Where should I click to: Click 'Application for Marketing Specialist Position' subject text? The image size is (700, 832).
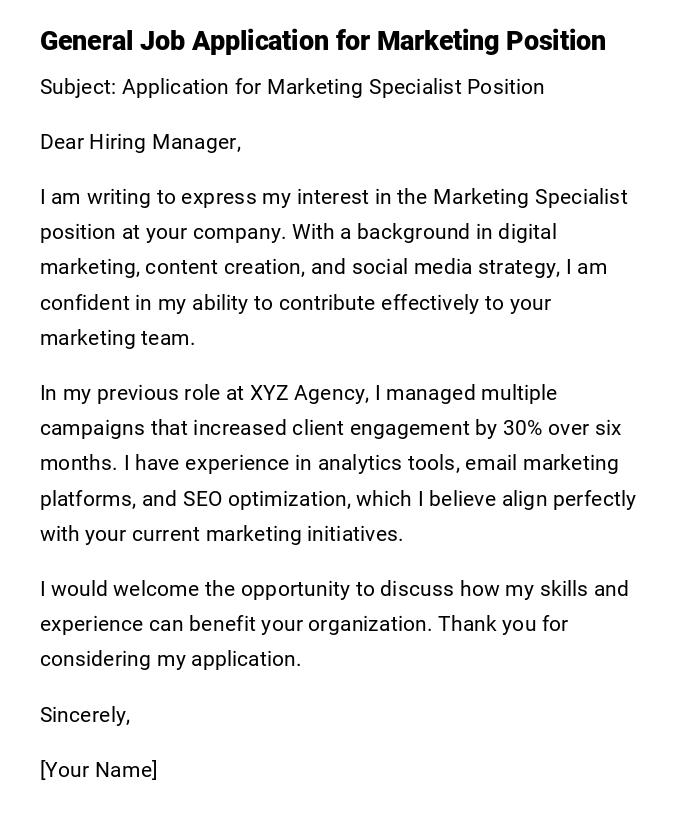pos(333,87)
